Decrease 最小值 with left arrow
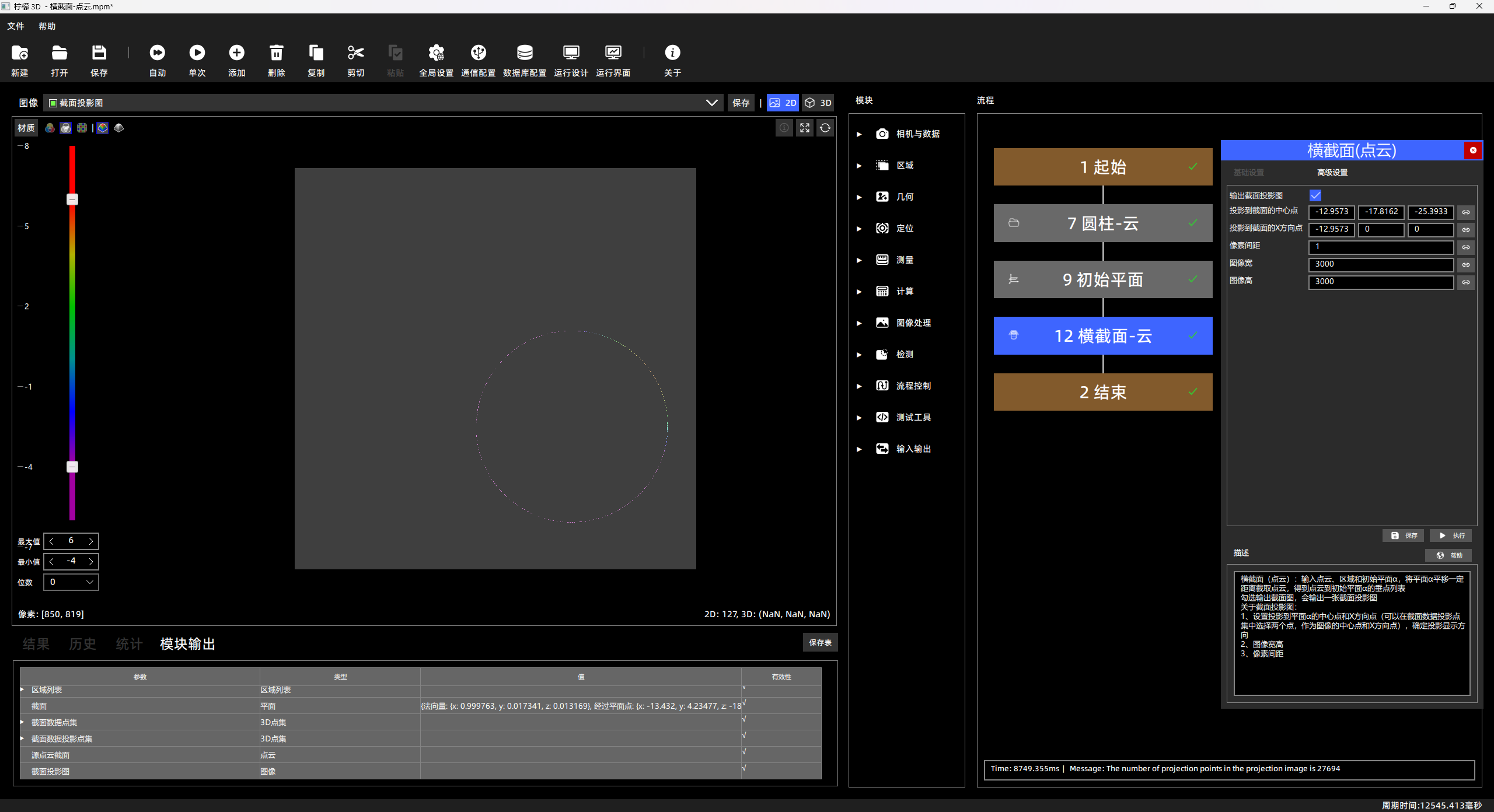This screenshot has width=1494, height=812. [x=52, y=562]
